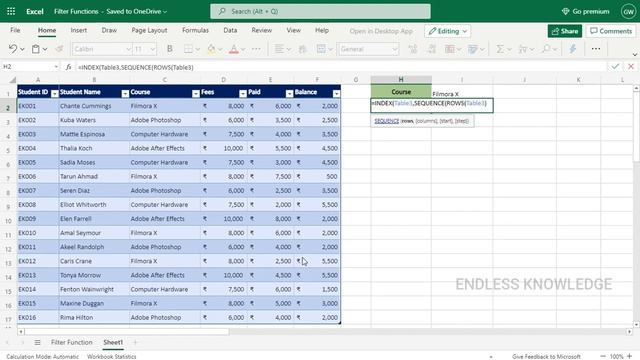This screenshot has height=360, width=640.
Task: Add a new sheet with plus icon
Action: [x=135, y=342]
